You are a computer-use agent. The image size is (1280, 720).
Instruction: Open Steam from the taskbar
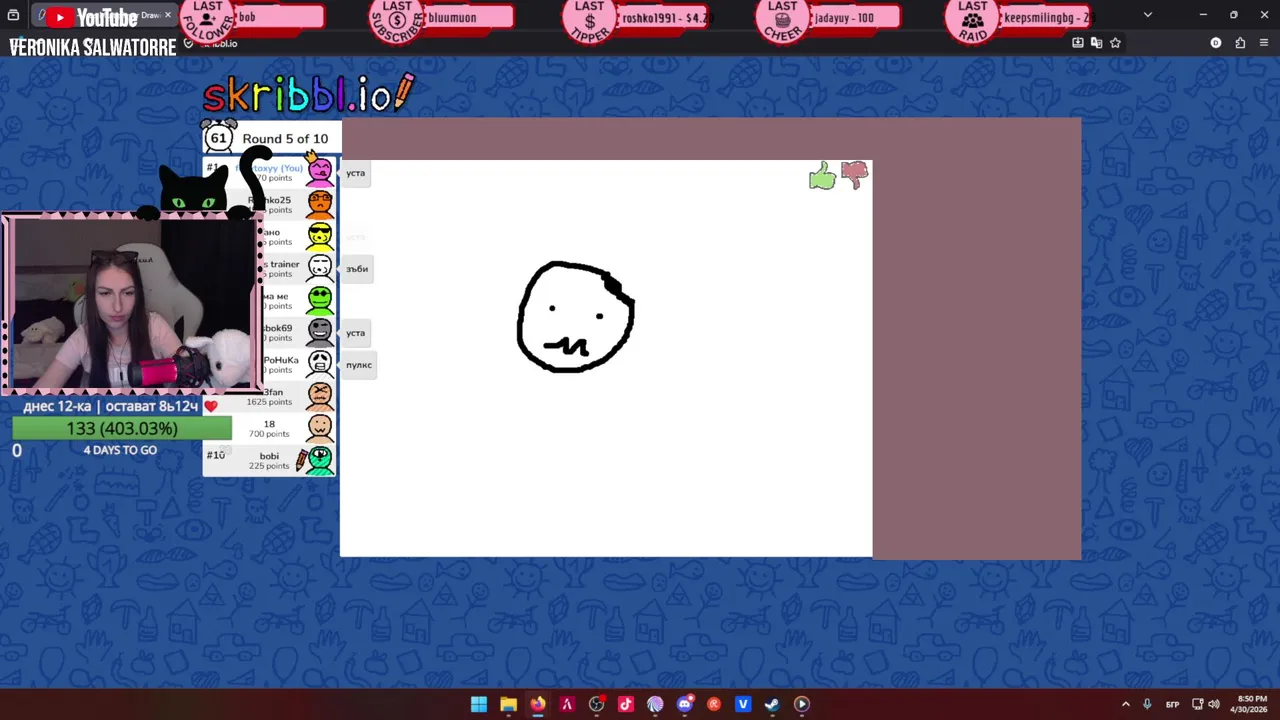(772, 704)
